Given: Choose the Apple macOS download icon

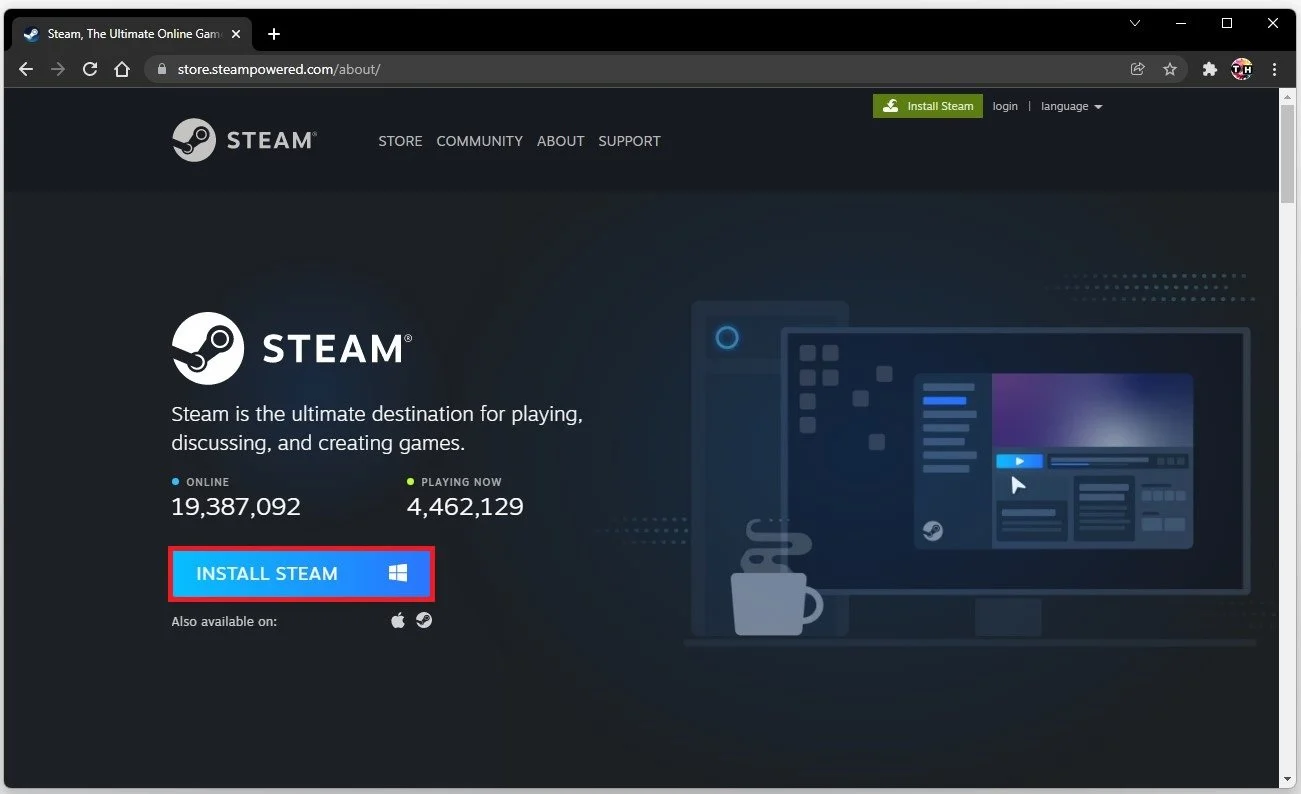Looking at the screenshot, I should pos(398,621).
